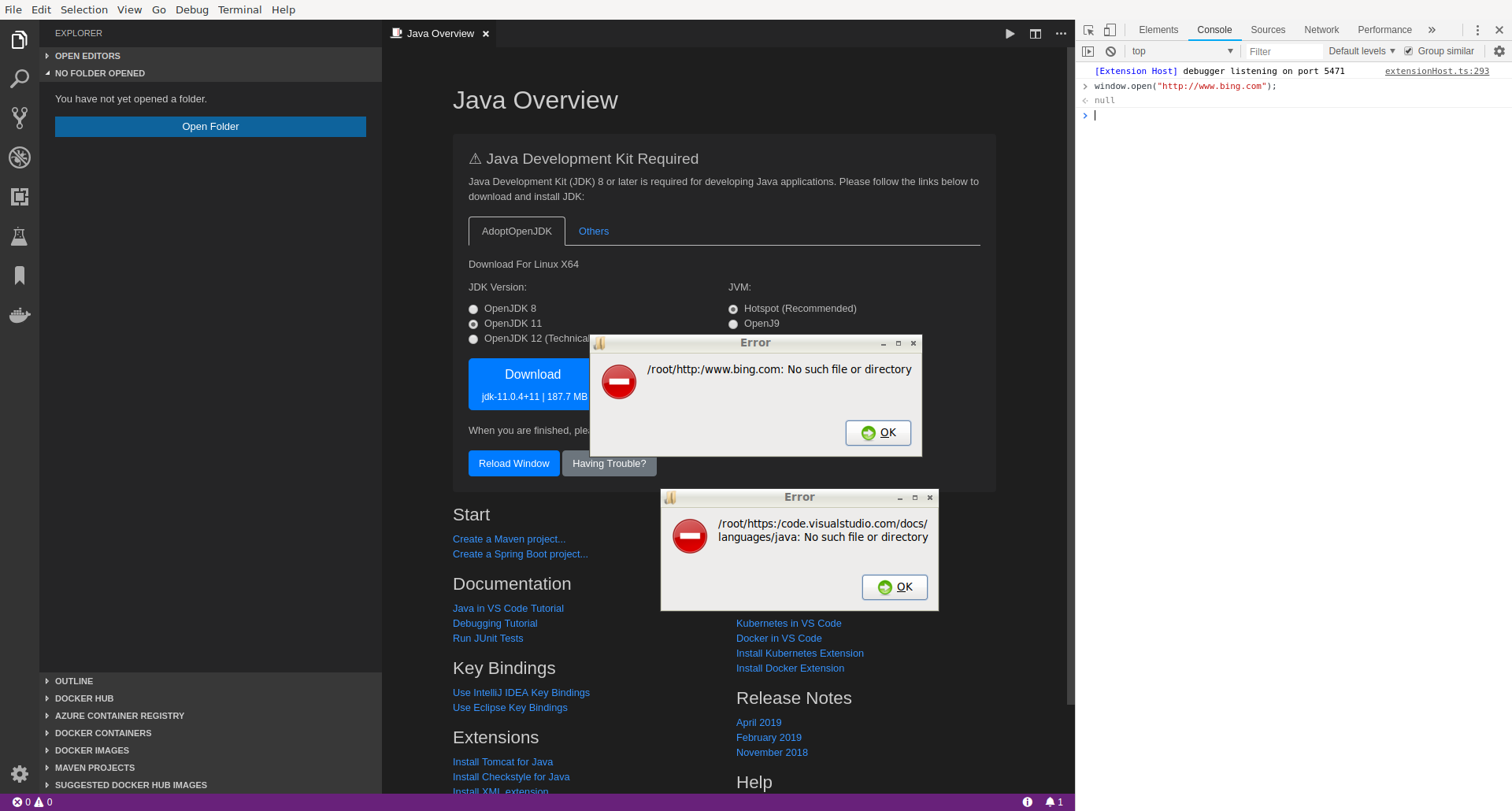Click OK in the bing.com Error dialog
Screen dimensions: 1512x811
878,433
